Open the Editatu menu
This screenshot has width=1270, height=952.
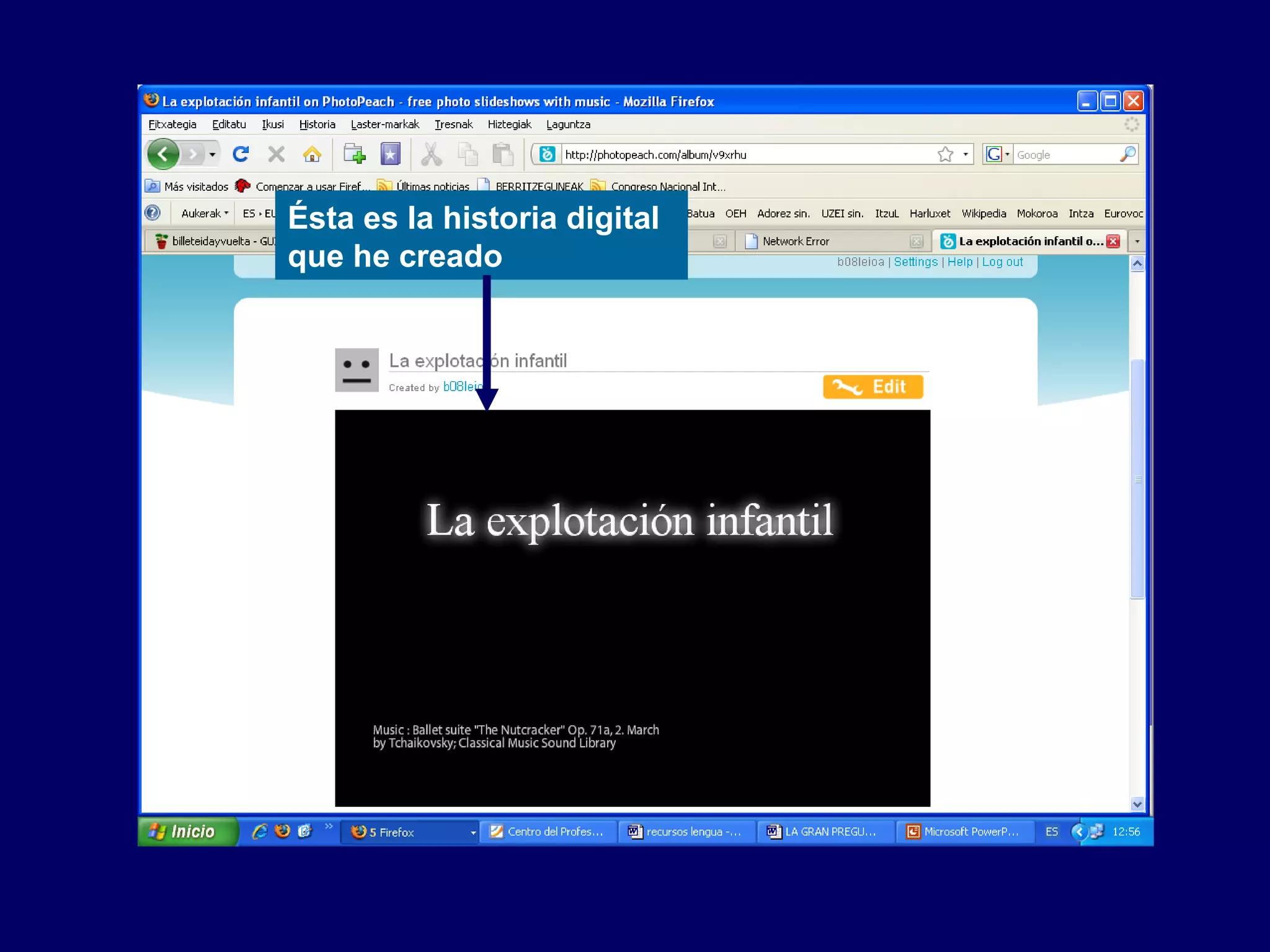229,124
